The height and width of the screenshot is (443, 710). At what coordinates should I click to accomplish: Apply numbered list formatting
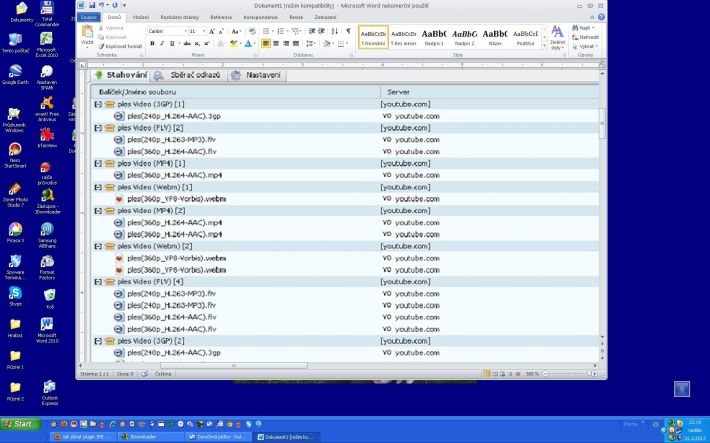pos(282,31)
